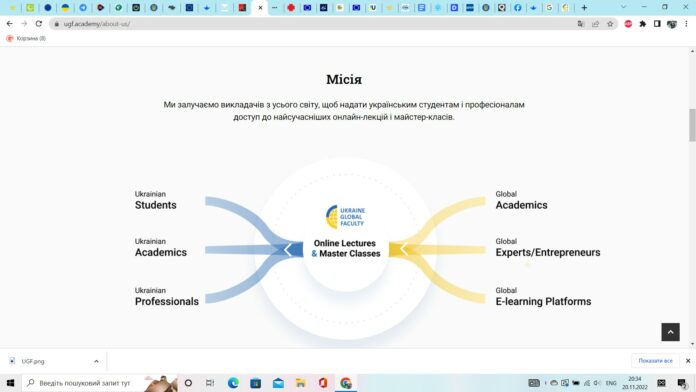The image size is (696, 392).
Task: Open Microsoft Store from taskbar
Action: click(256, 383)
